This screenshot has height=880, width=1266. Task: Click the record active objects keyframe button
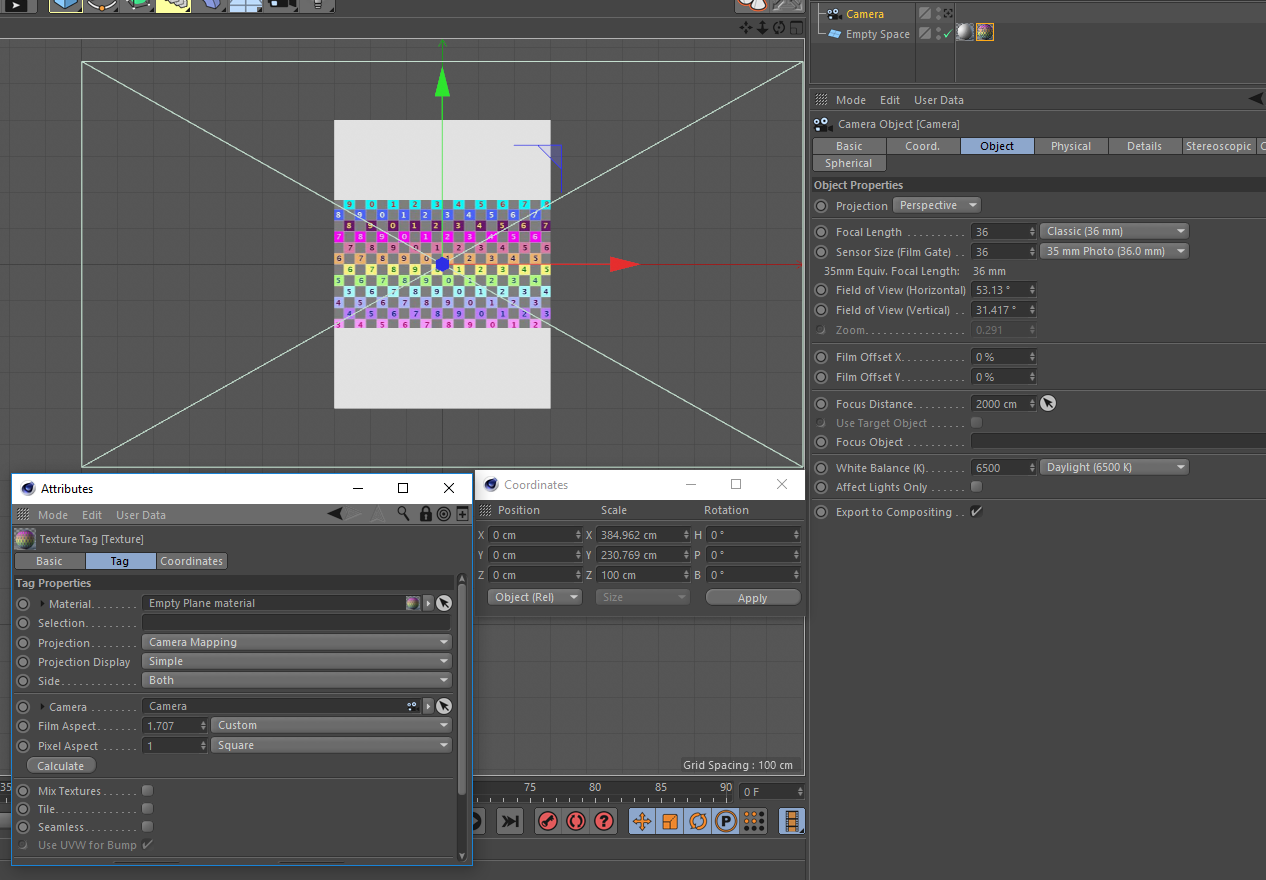(x=547, y=822)
